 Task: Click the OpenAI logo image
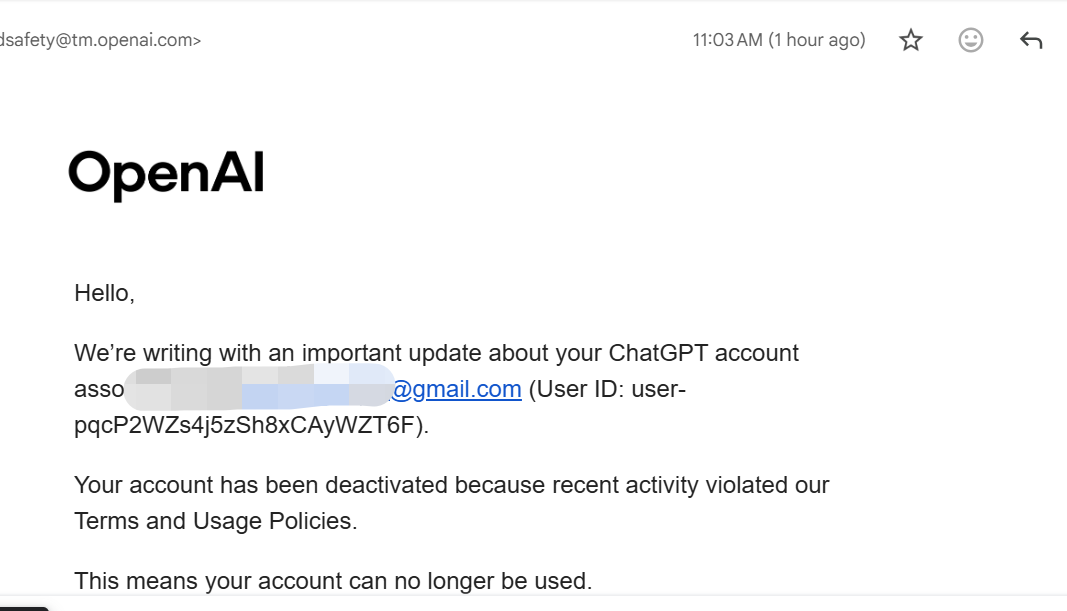166,175
